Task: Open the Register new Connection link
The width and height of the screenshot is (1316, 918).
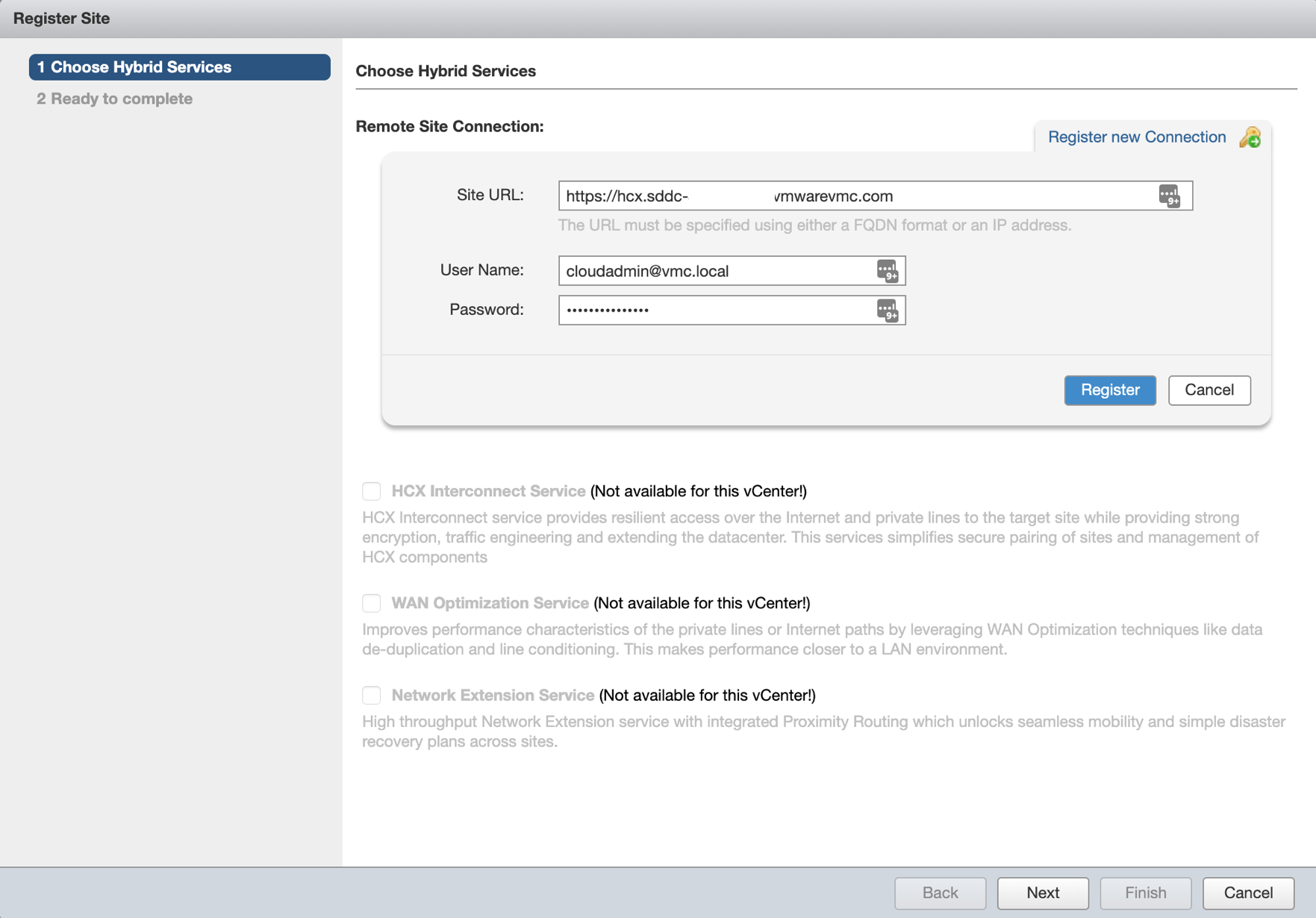Action: click(x=1136, y=137)
